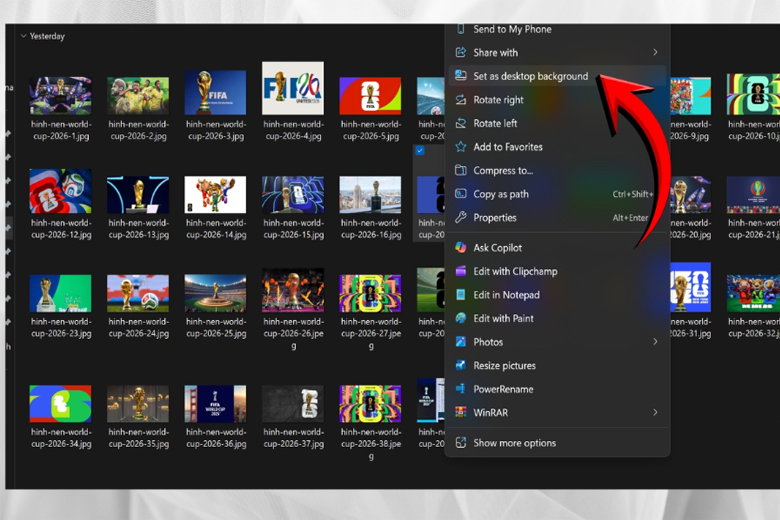
Task: Click the Compress to icon
Action: click(x=461, y=170)
